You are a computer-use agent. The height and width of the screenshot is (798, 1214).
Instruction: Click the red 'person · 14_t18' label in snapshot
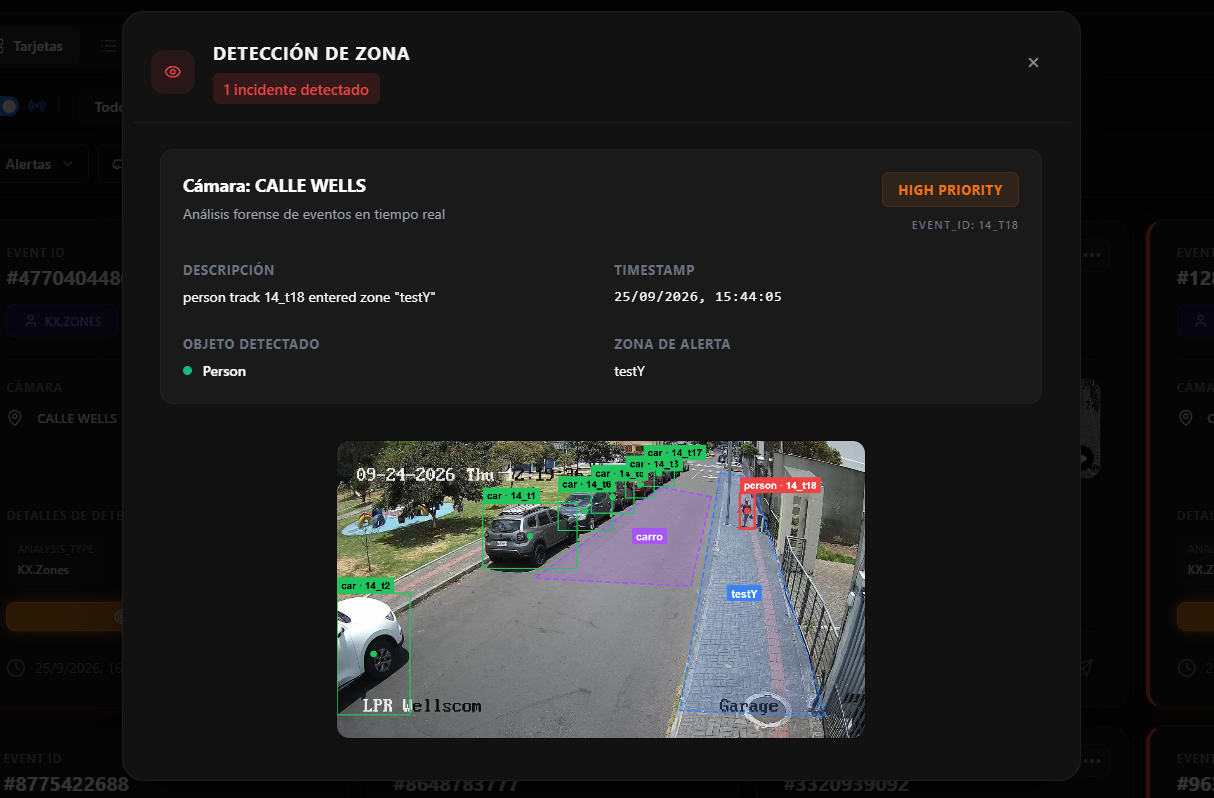pyautogui.click(x=780, y=486)
